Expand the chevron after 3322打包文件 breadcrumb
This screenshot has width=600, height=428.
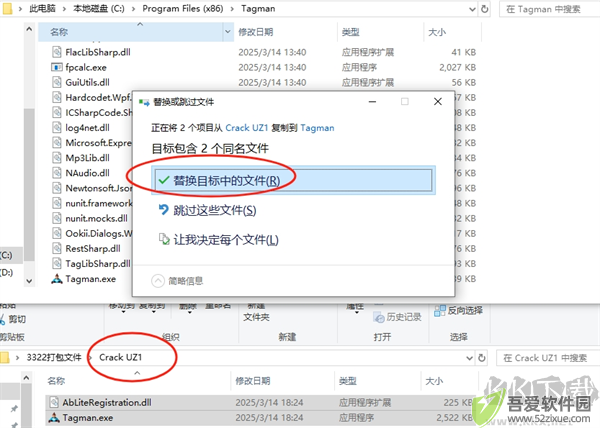point(91,358)
